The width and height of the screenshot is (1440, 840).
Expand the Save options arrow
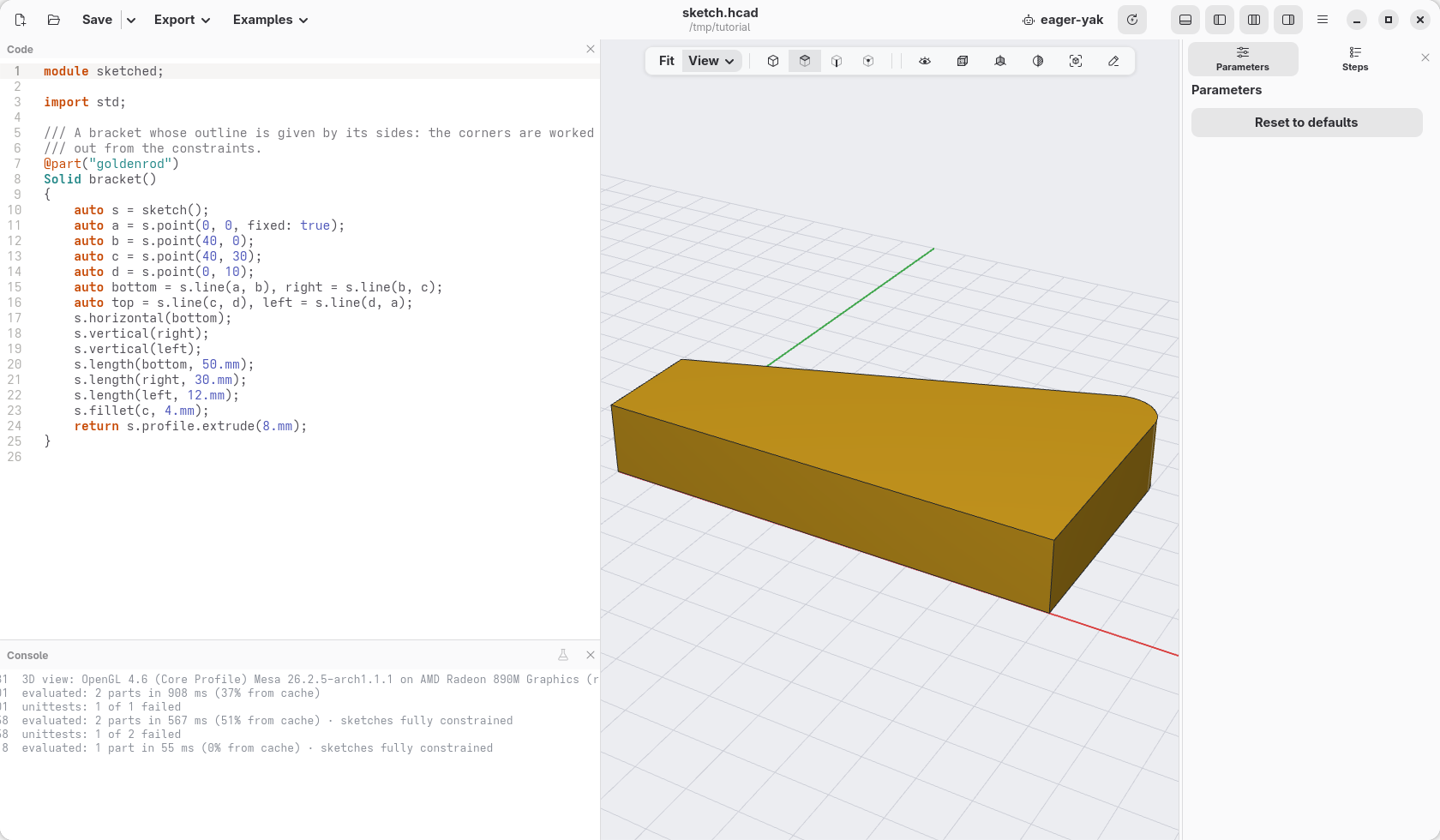click(131, 20)
